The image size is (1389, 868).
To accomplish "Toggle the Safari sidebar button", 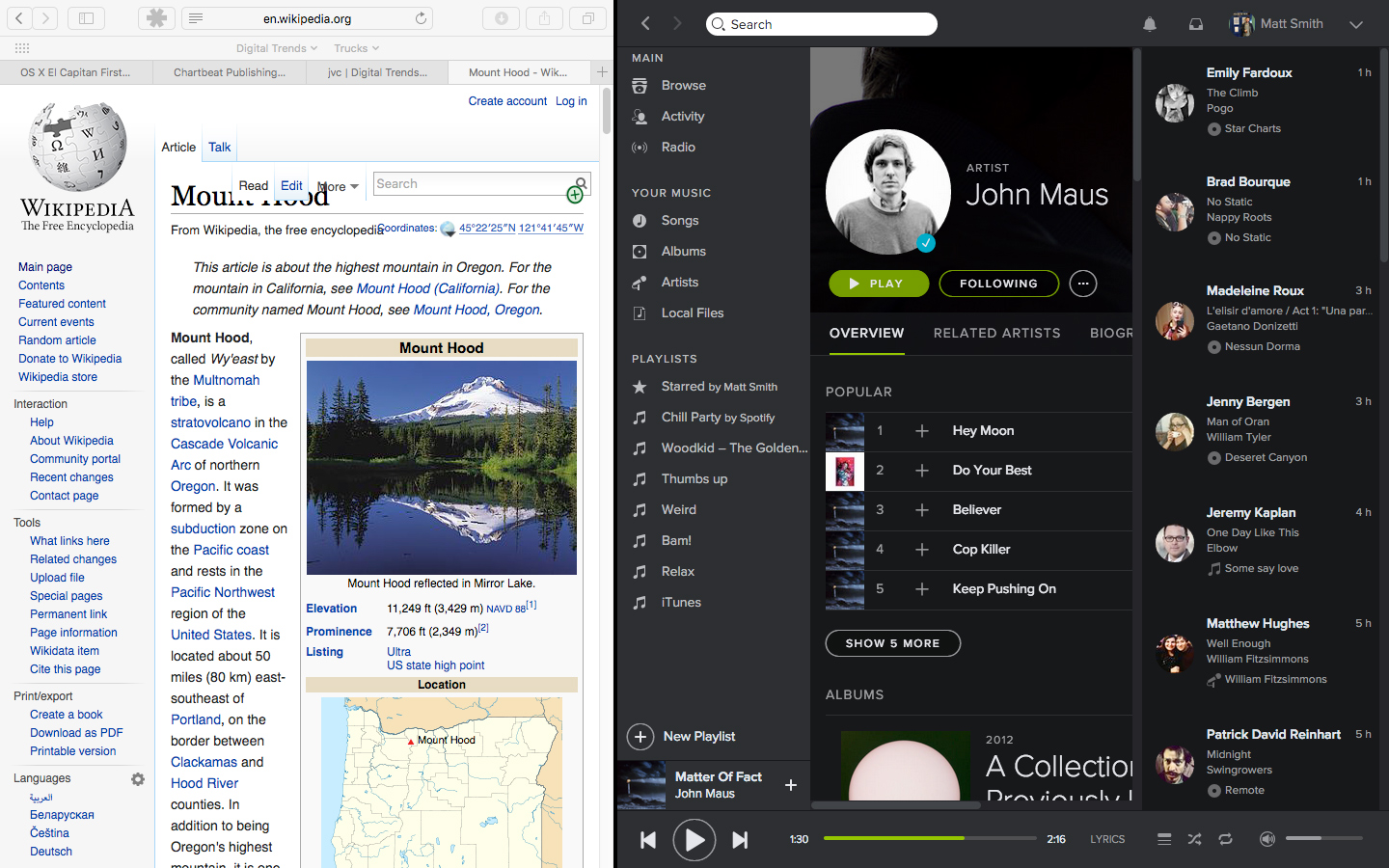I will (x=86, y=17).
